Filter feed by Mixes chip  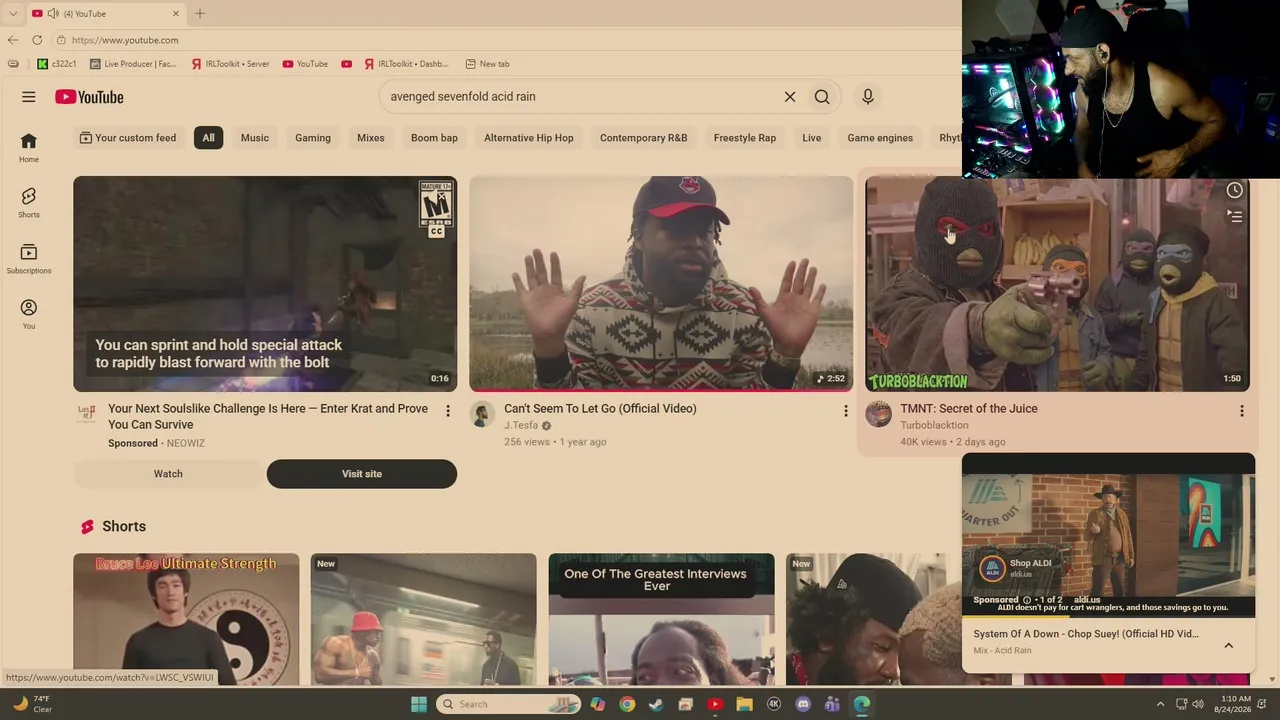point(371,138)
